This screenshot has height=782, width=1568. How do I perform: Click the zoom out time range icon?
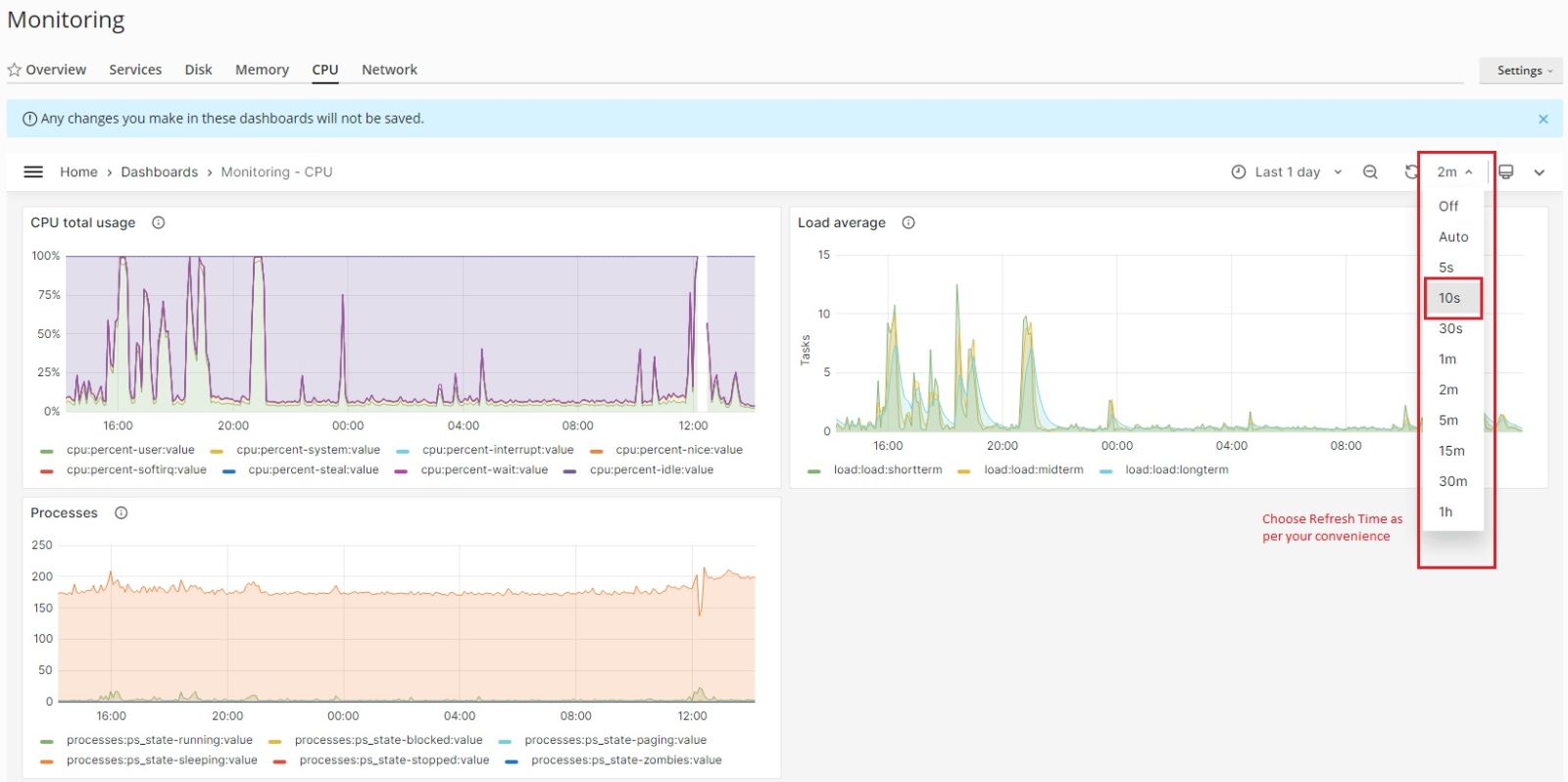(x=1370, y=172)
